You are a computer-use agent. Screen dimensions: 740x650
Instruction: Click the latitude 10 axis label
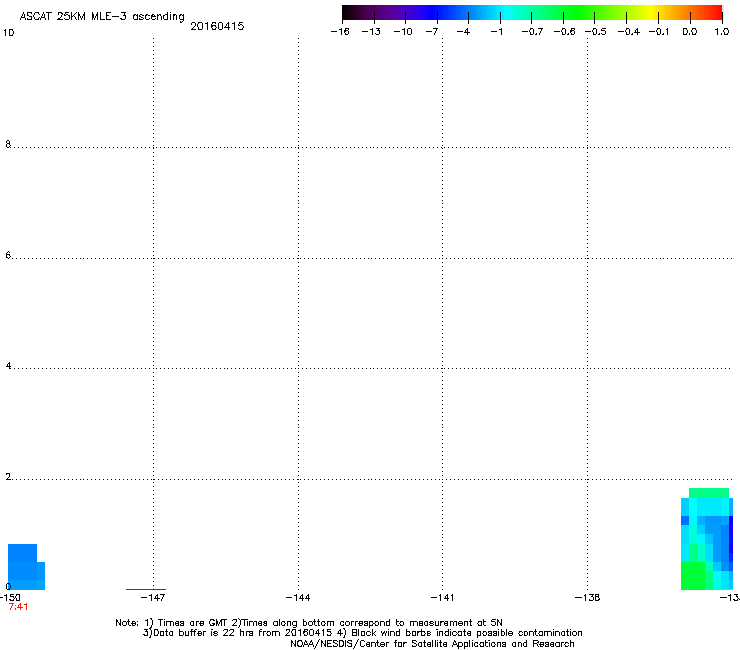pos(8,33)
